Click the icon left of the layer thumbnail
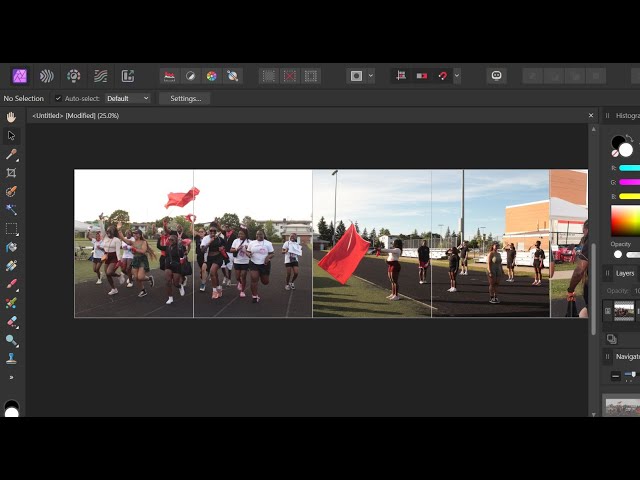Viewport: 640px width, 480px height. click(x=608, y=311)
